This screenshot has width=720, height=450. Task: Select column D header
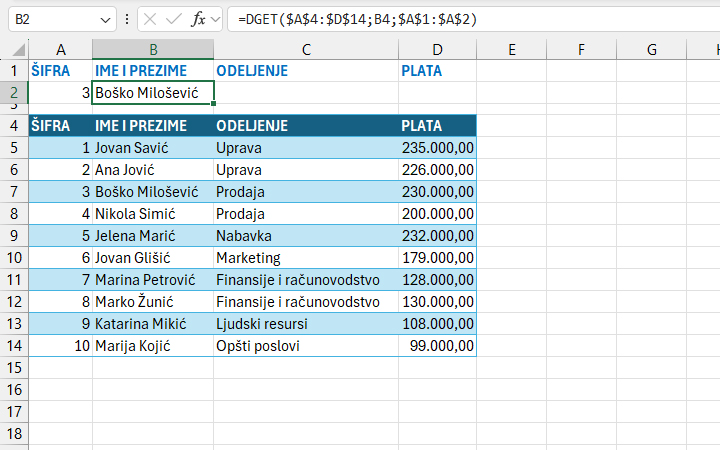point(437,50)
